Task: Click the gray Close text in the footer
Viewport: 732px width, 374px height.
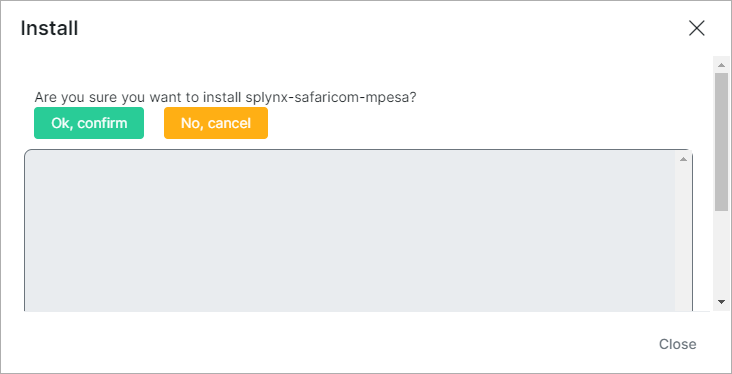Action: coord(677,344)
